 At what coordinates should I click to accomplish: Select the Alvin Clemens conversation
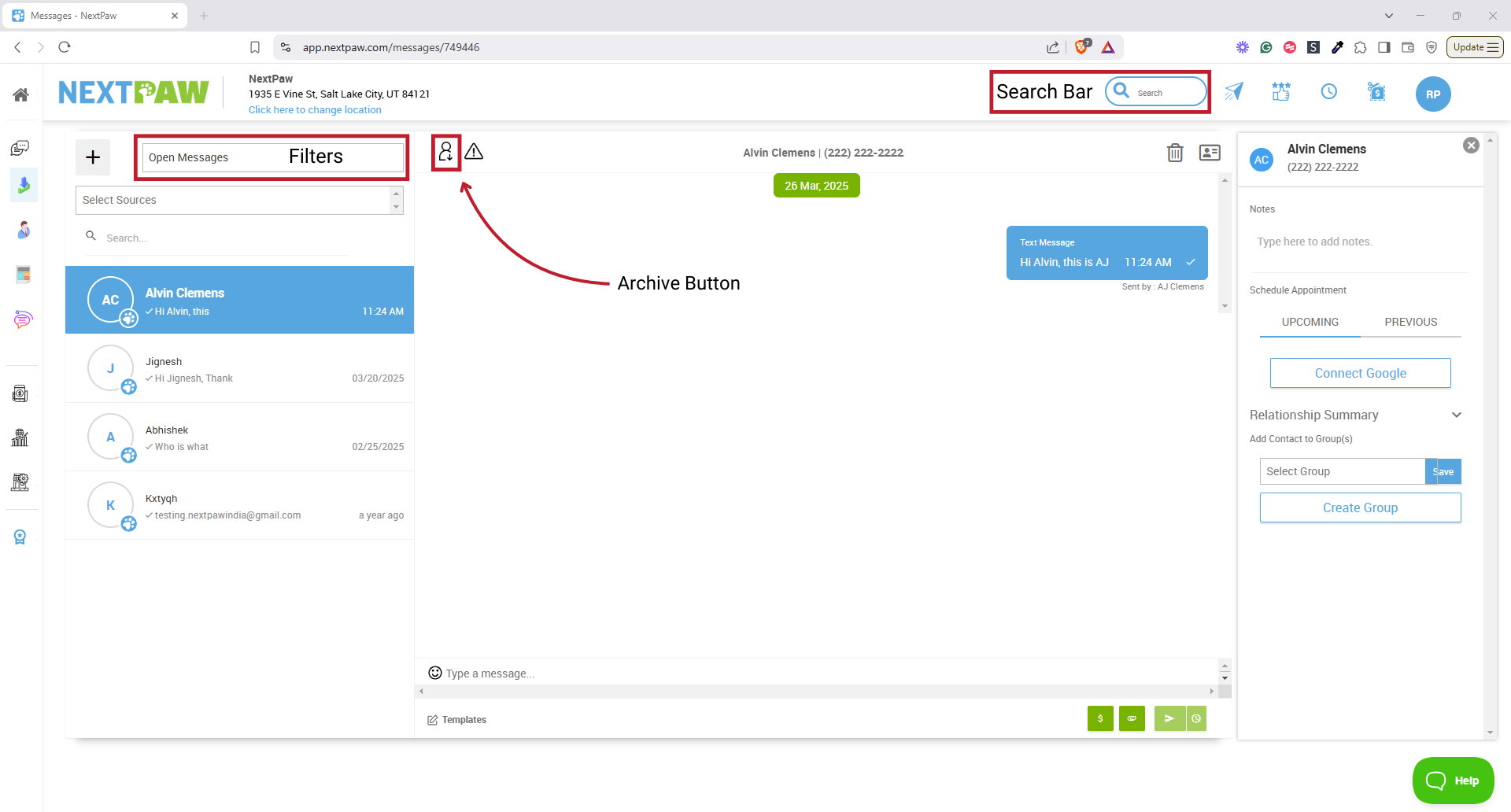(x=239, y=300)
